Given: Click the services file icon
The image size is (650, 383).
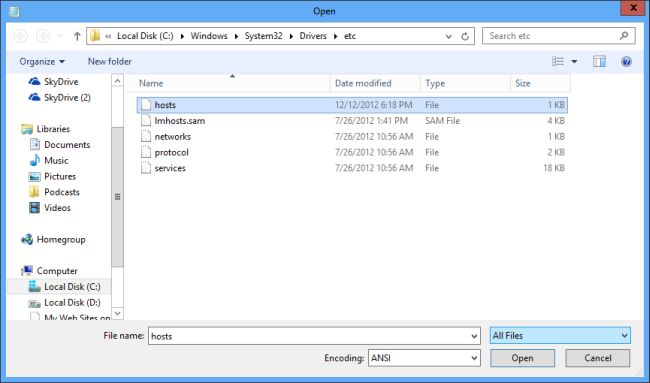Looking at the screenshot, I should coord(146,167).
